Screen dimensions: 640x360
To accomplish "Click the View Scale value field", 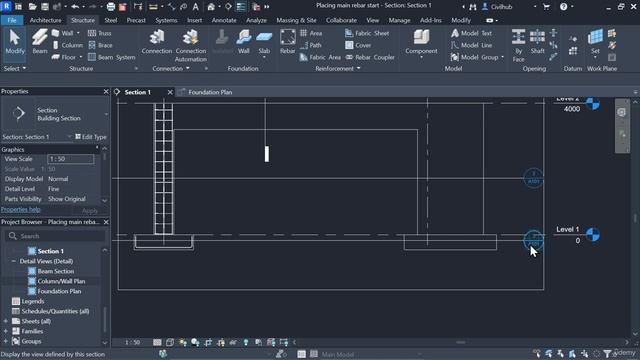I will (71, 159).
